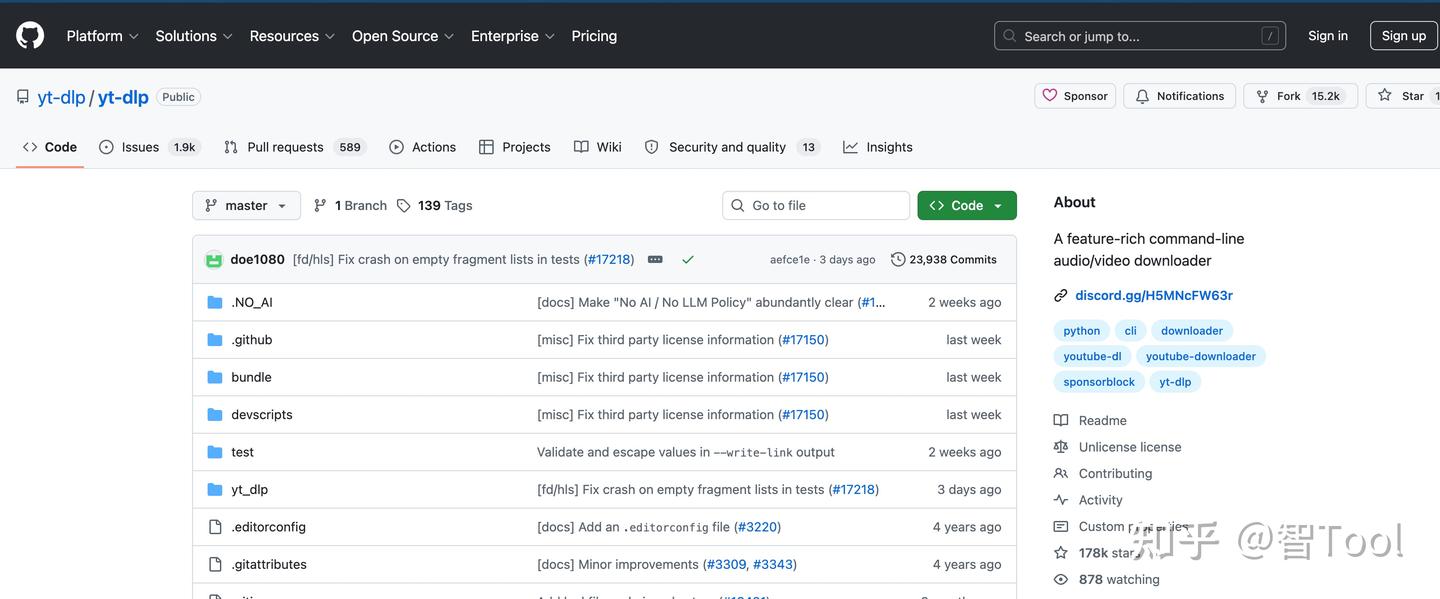Click the .gitattributes file icon
This screenshot has width=1440, height=599.
(215, 565)
